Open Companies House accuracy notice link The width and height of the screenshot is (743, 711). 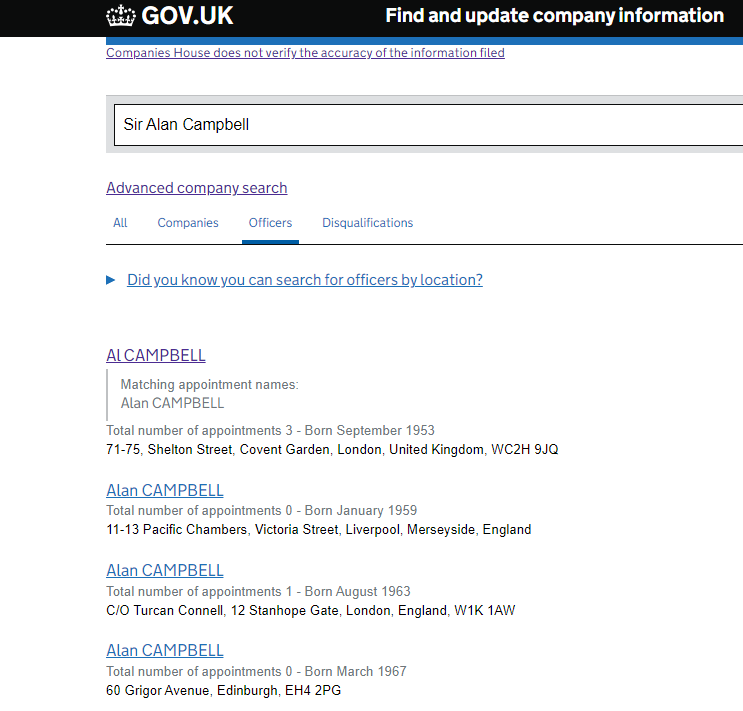[305, 53]
